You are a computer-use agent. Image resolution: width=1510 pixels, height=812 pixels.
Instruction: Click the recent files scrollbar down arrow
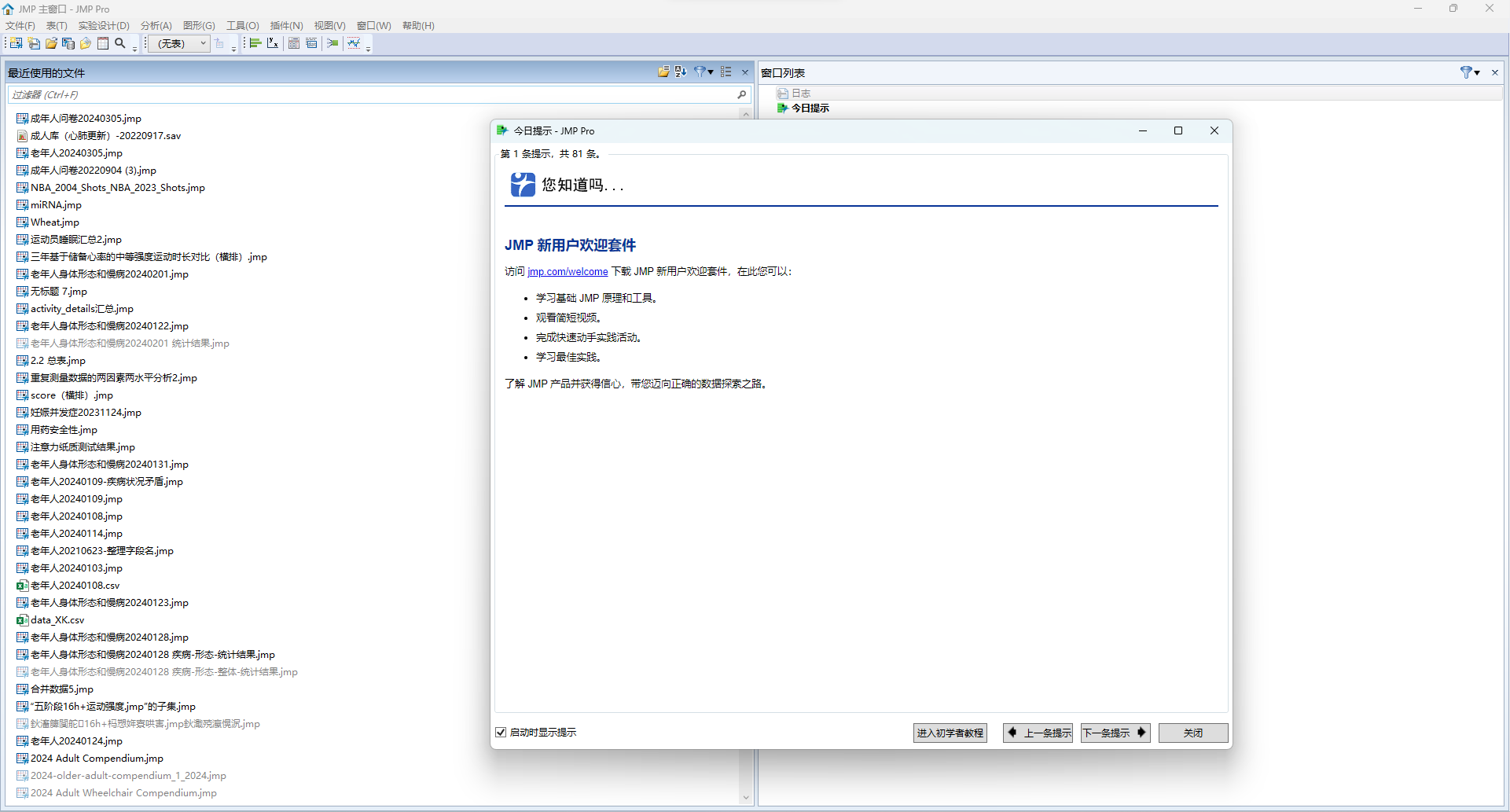pos(746,798)
